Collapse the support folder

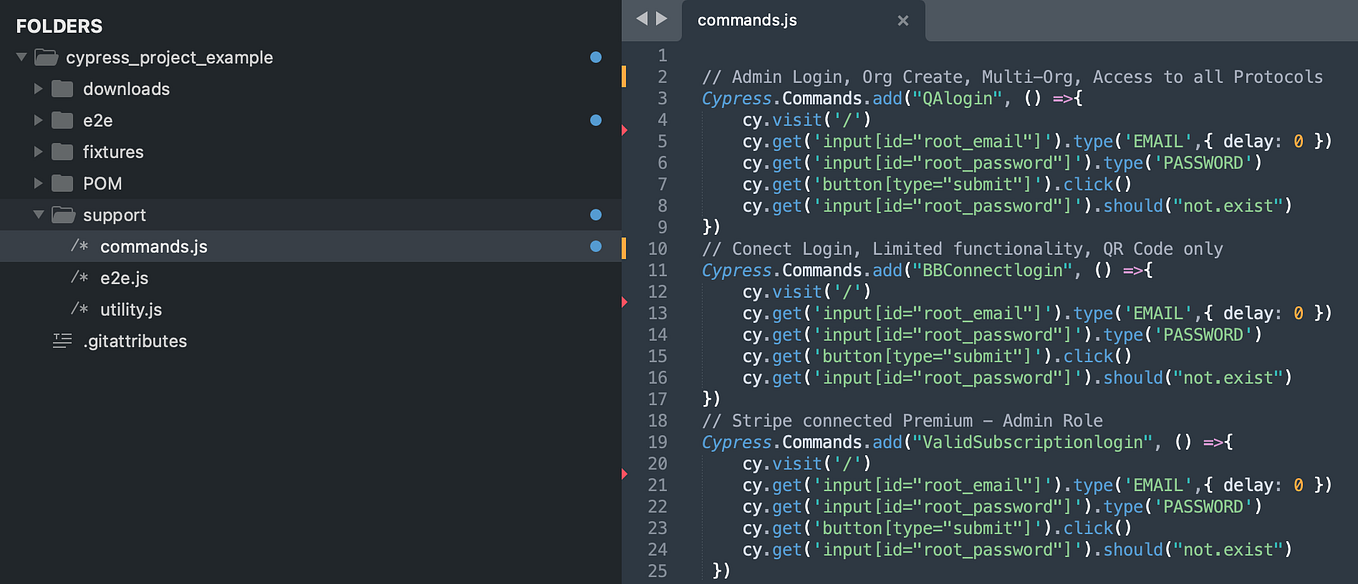click(38, 215)
